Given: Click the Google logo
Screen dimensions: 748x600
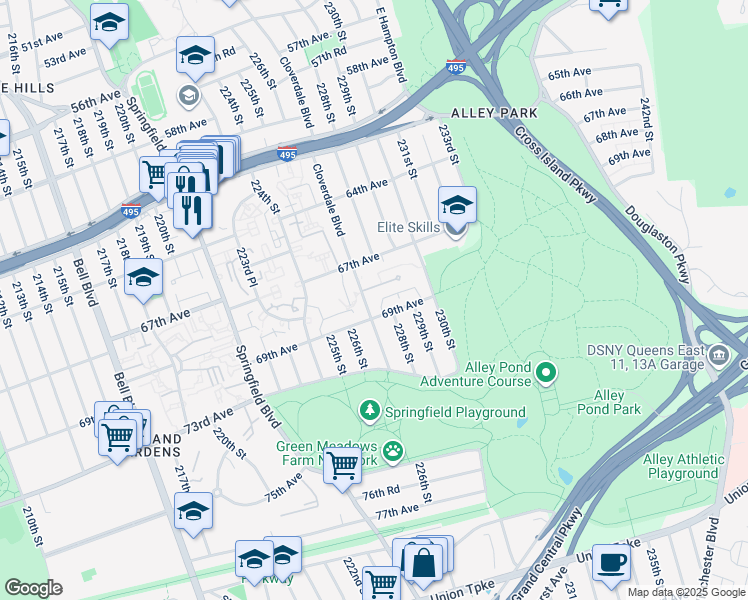Looking at the screenshot, I should [x=34, y=588].
